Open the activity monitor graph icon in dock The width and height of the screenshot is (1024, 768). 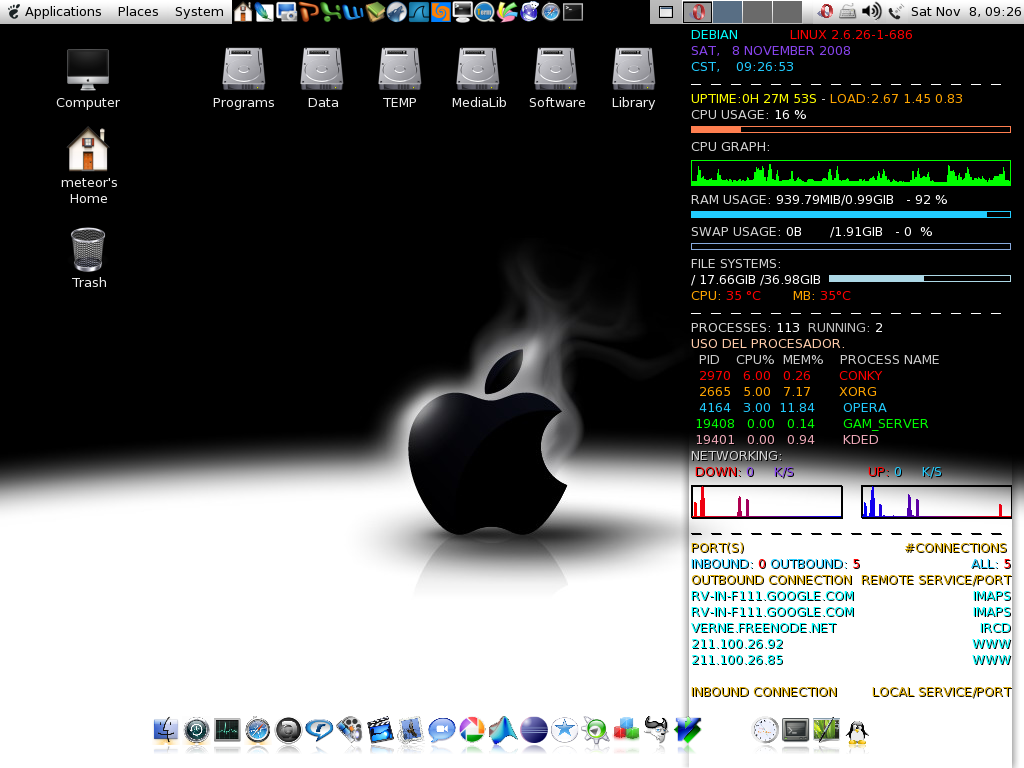[x=227, y=730]
